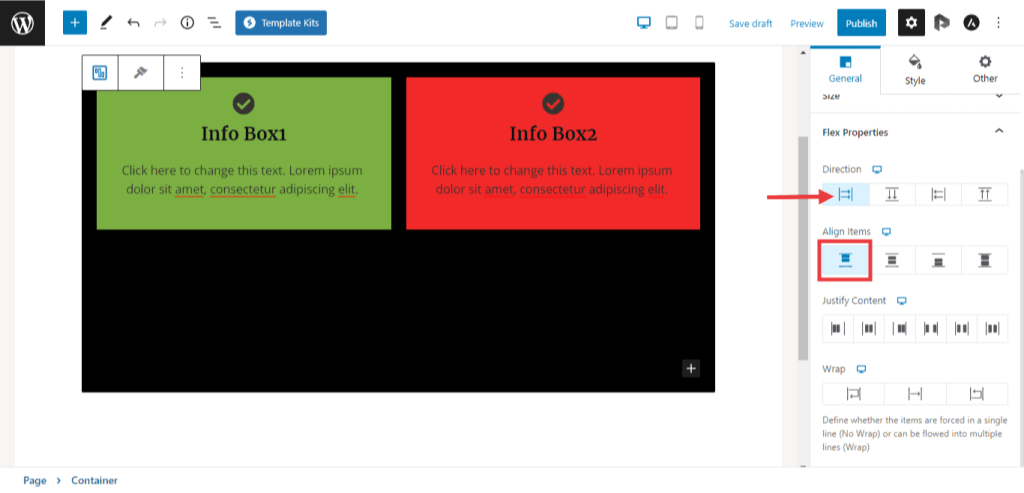Collapse the Flex Properties section
This screenshot has width=1024, height=493.
point(998,132)
